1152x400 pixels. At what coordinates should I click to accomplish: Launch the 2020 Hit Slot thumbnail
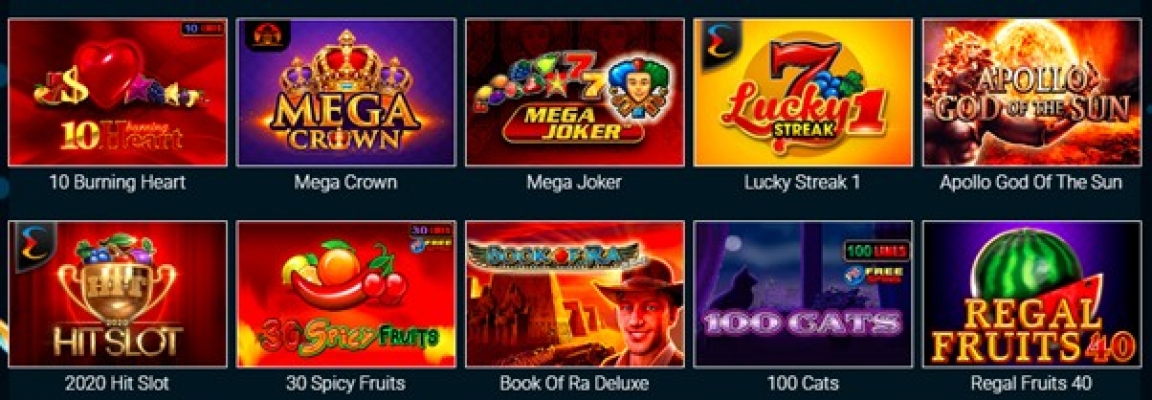[x=117, y=293]
